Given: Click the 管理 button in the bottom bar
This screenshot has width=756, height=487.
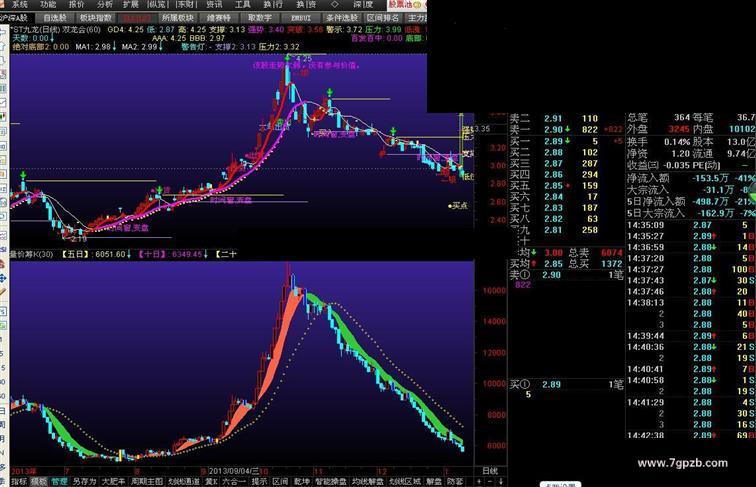Looking at the screenshot, I should point(59,481).
